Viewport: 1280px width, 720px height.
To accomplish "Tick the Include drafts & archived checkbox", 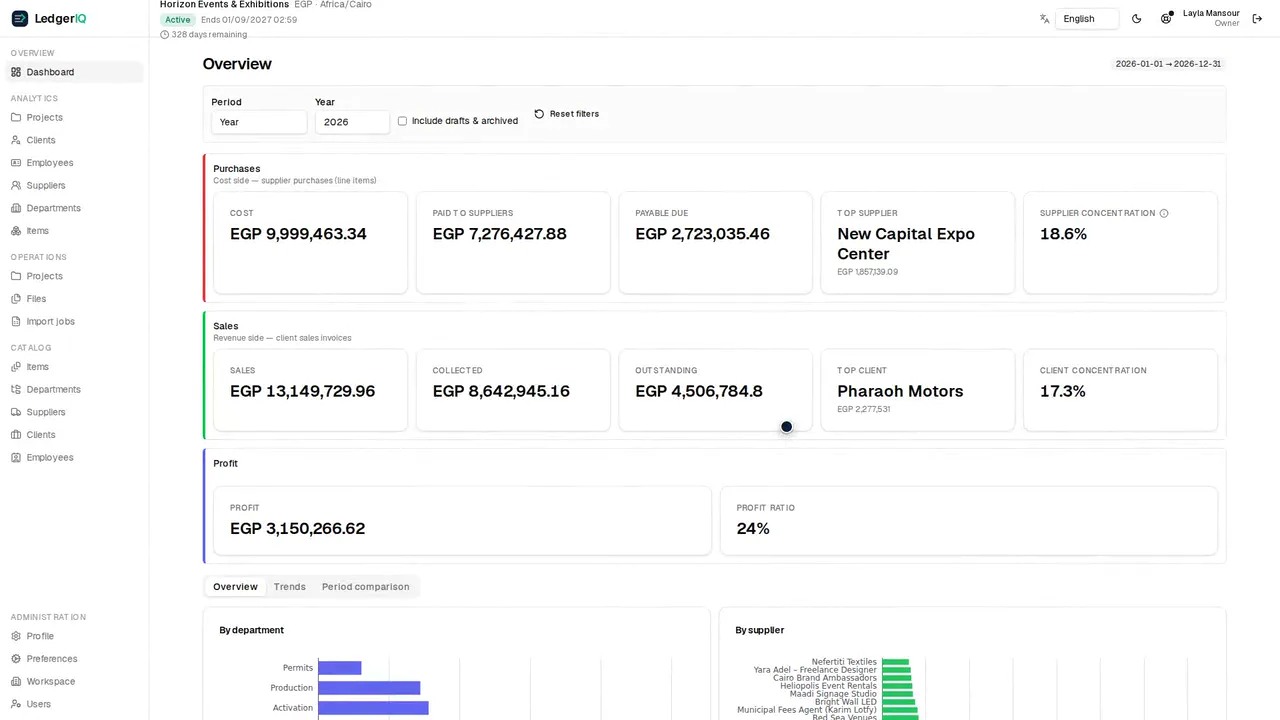I will coord(402,121).
